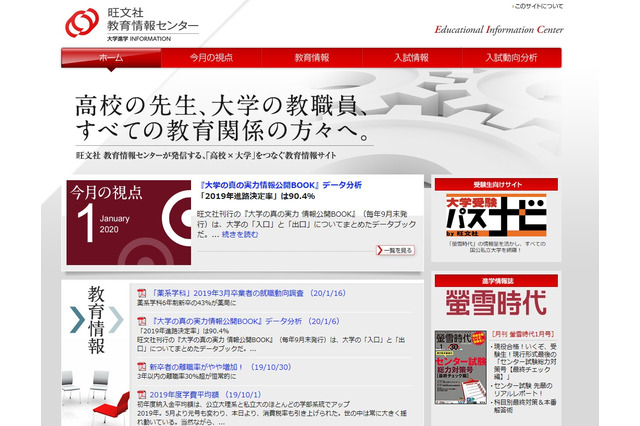Open the 入試動向分析 navigation tab

tap(511, 58)
